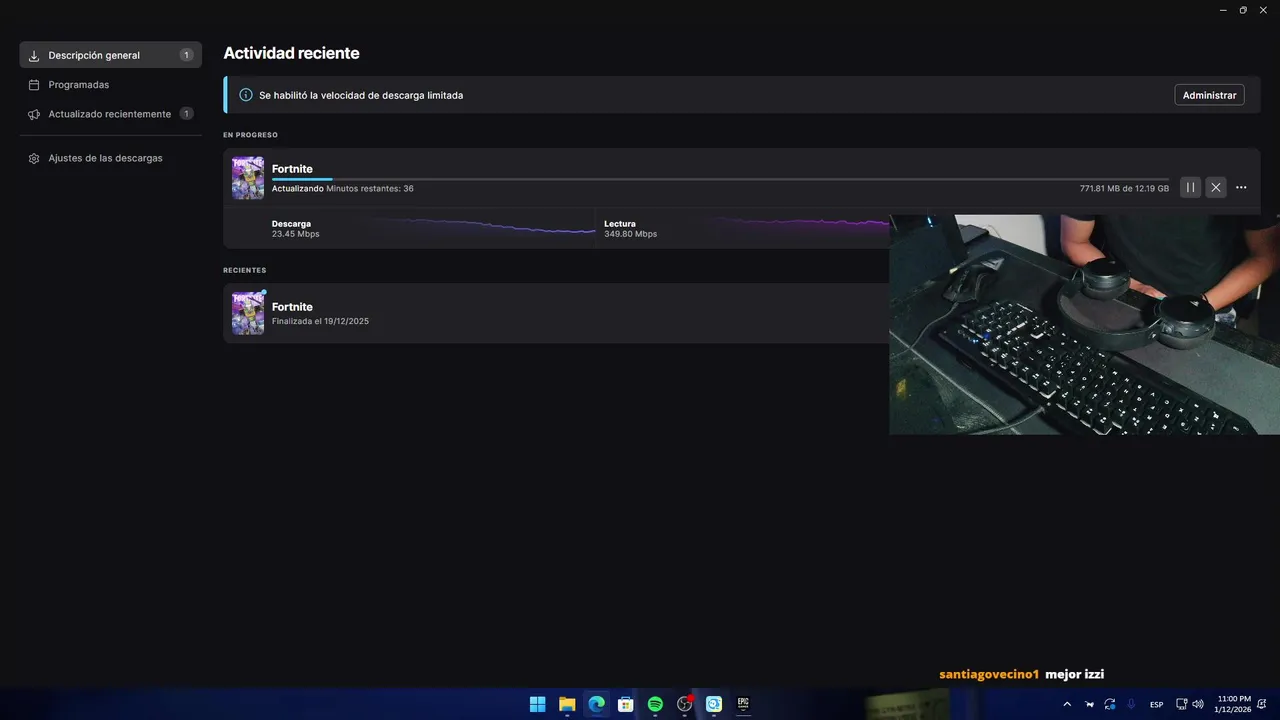
Task: Open Microsoft Edge from the taskbar
Action: coord(596,704)
